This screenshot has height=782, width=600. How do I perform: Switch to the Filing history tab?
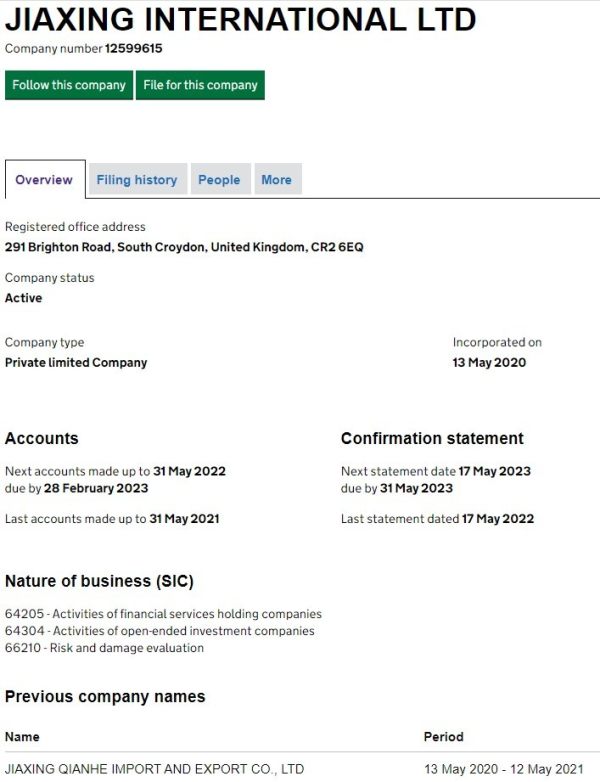[x=137, y=180]
